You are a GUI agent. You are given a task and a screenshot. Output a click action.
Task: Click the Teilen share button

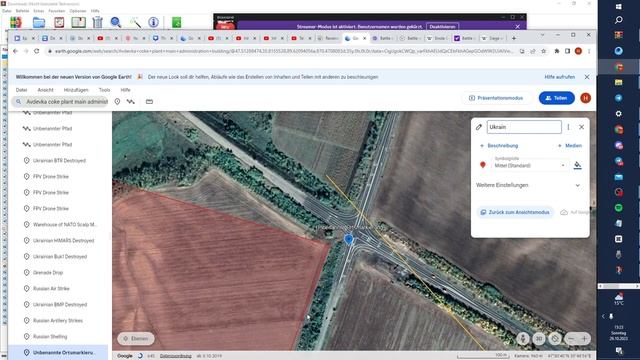(x=557, y=98)
